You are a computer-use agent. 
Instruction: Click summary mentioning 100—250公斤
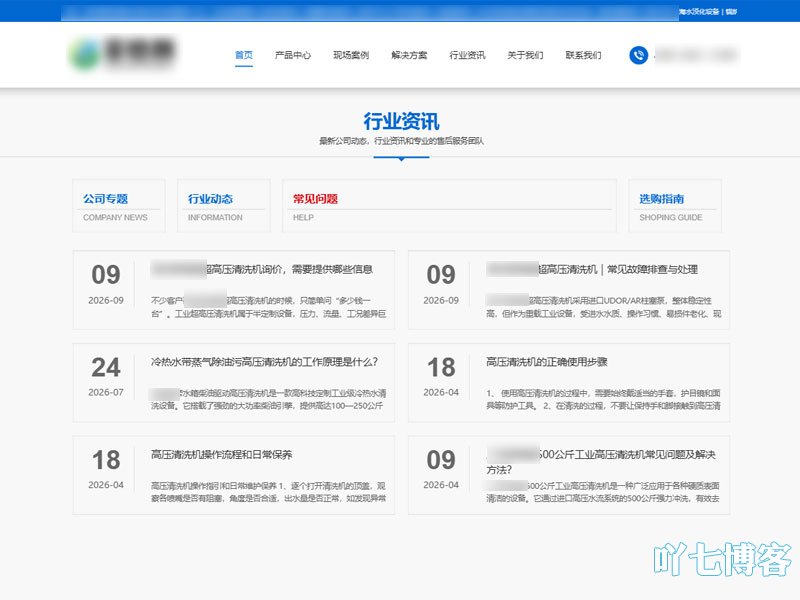pyautogui.click(x=268, y=399)
